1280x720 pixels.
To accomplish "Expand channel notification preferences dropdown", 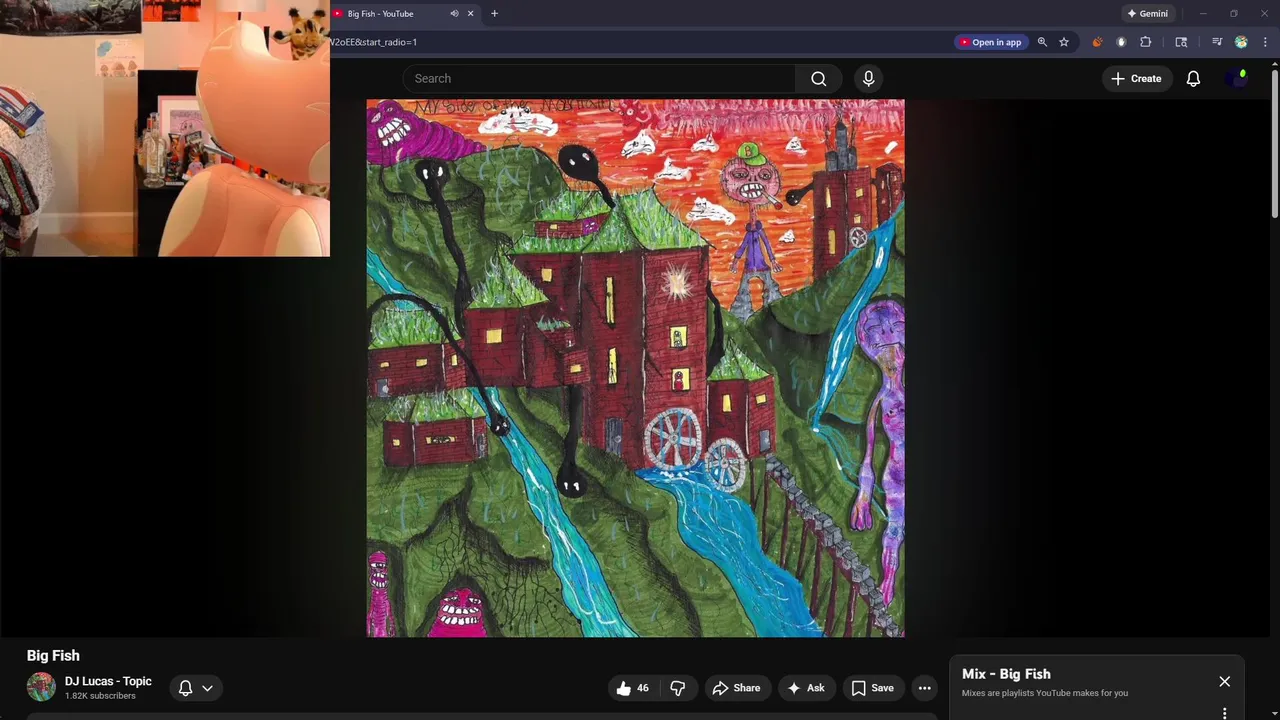I will (196, 688).
